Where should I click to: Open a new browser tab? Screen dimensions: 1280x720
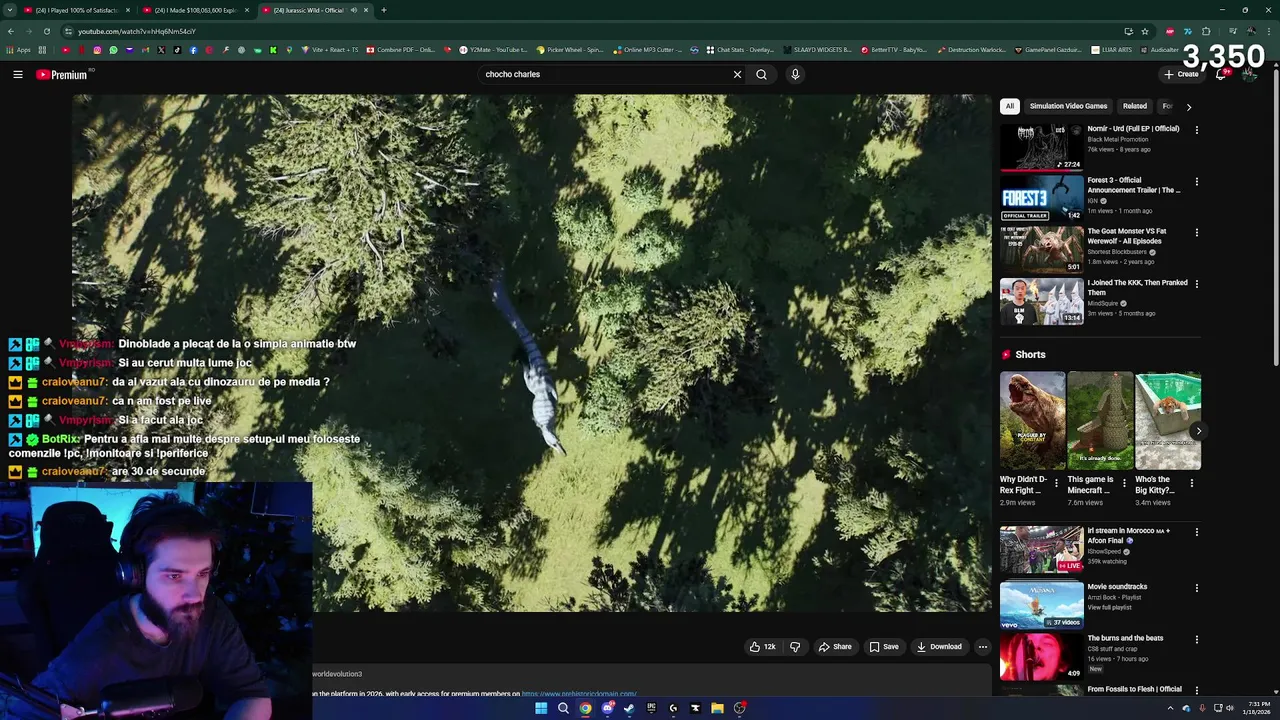tap(384, 10)
